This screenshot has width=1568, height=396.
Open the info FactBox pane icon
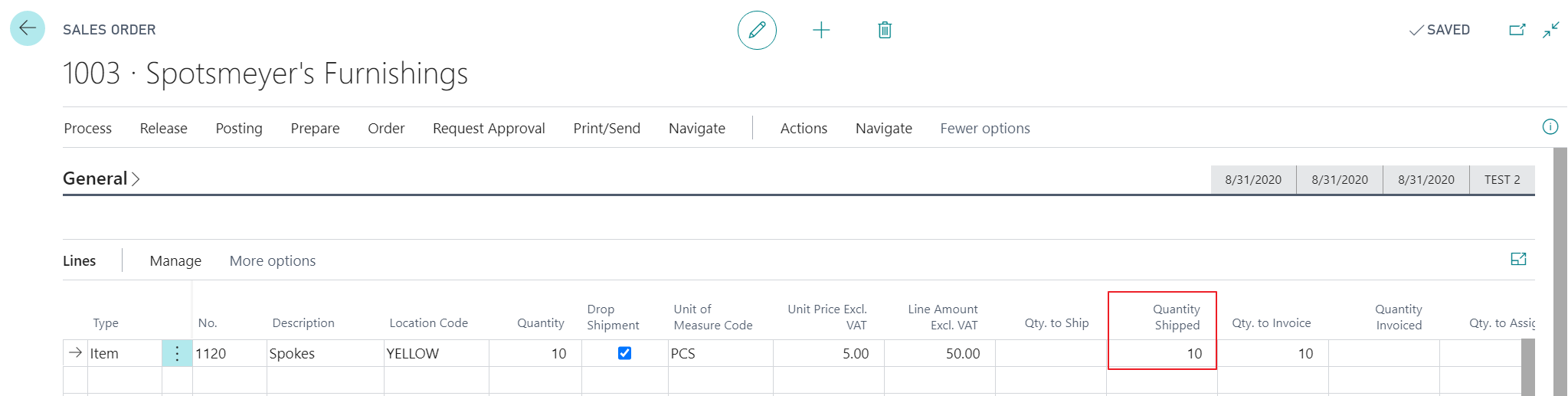1550,127
